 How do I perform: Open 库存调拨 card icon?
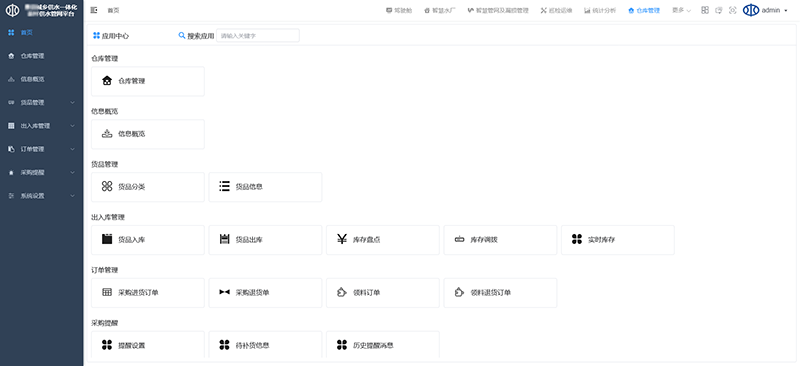click(x=459, y=239)
